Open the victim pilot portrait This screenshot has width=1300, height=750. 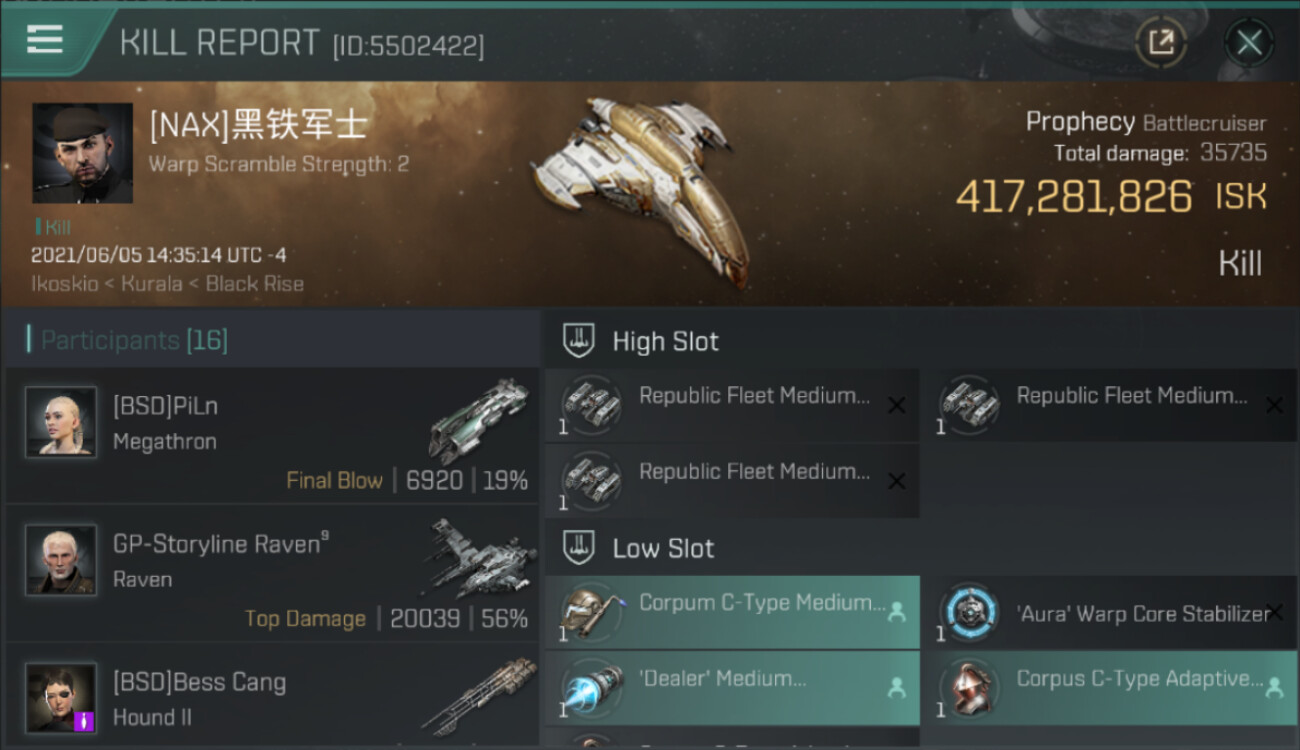(x=82, y=153)
